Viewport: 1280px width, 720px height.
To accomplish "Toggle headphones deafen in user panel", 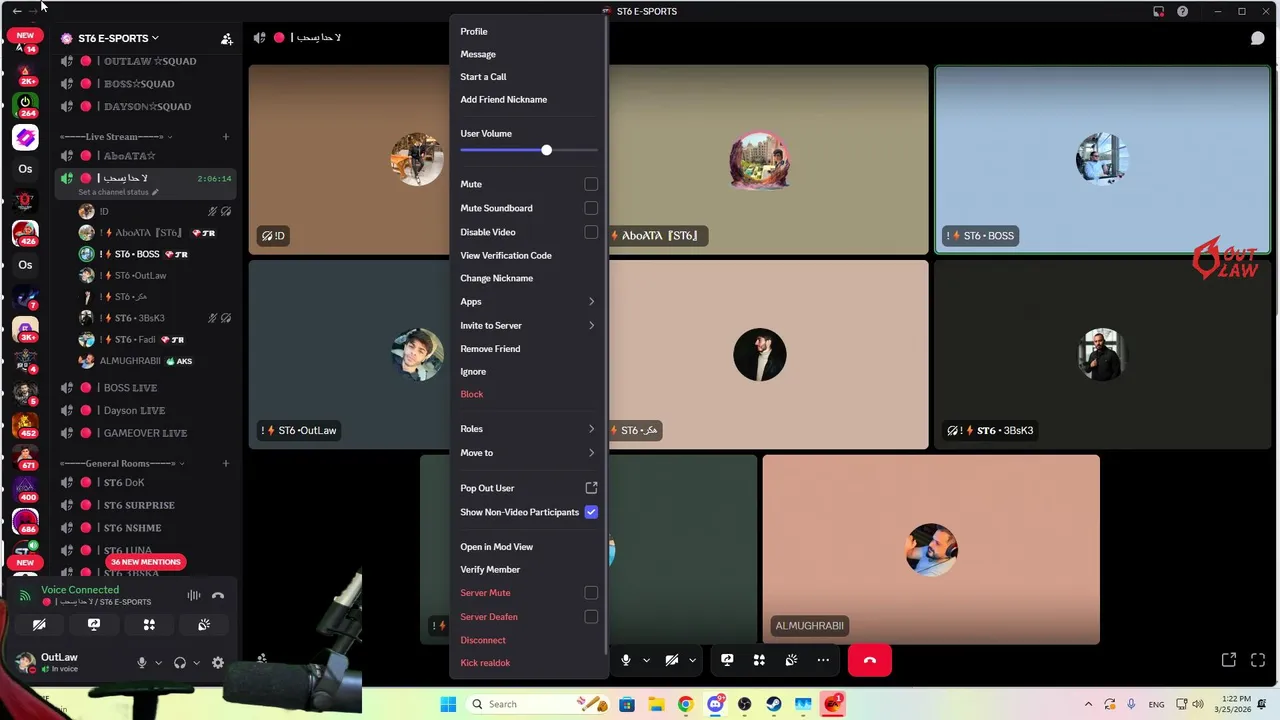I will point(180,662).
